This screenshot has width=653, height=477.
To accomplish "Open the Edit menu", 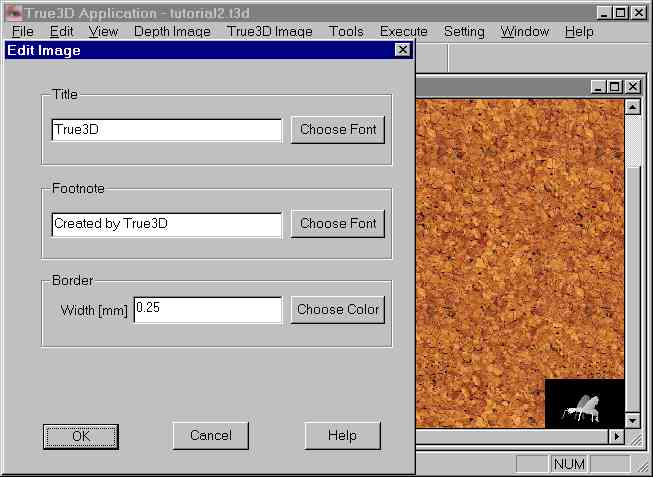I will coord(61,32).
